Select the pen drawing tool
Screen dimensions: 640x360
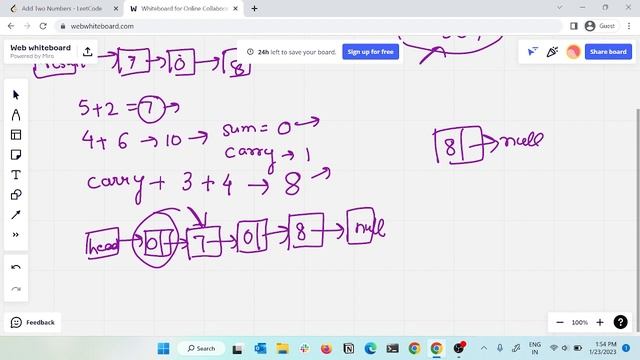[x=16, y=115]
